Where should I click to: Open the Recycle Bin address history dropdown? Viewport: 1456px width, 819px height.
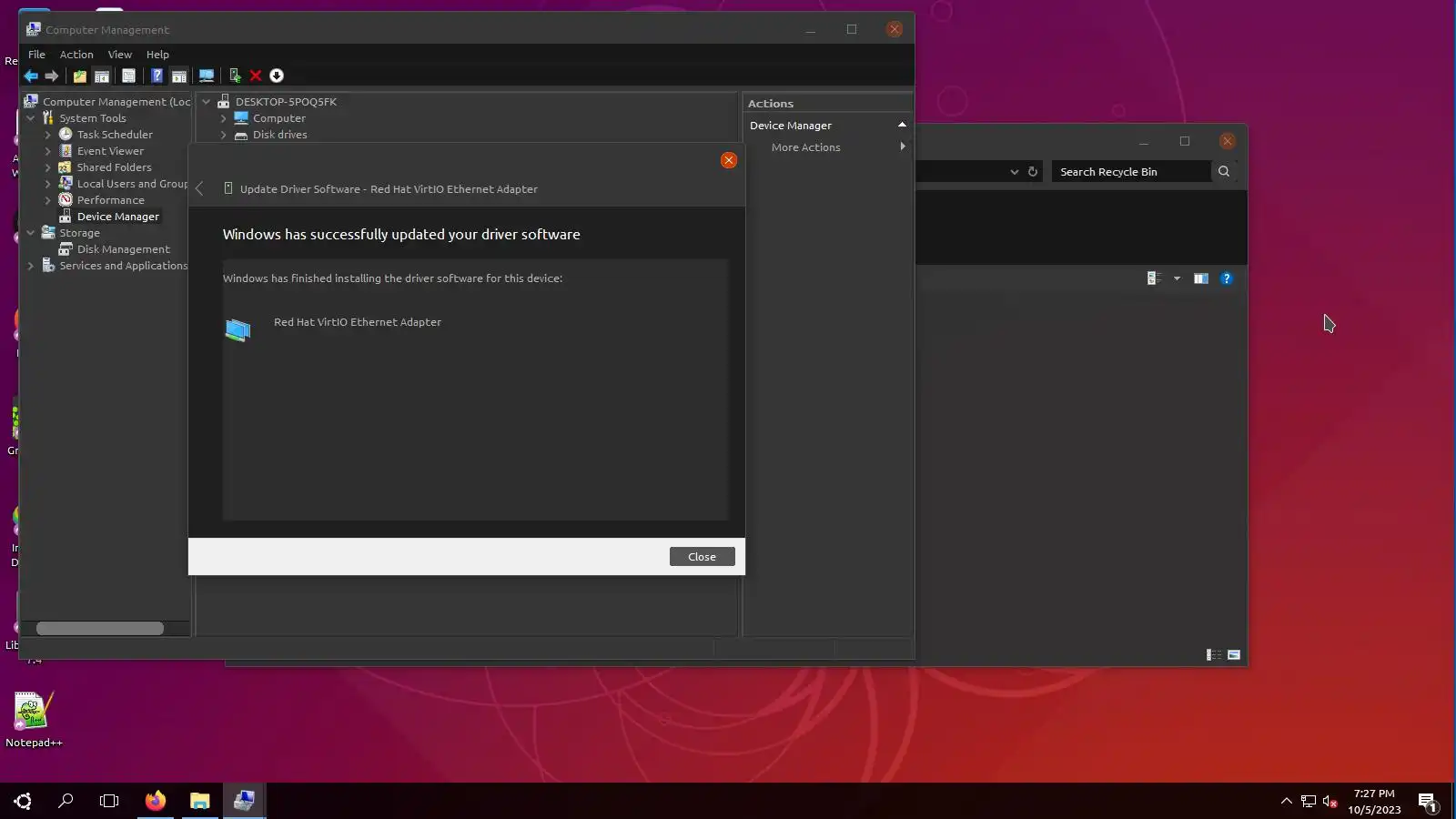click(1015, 172)
